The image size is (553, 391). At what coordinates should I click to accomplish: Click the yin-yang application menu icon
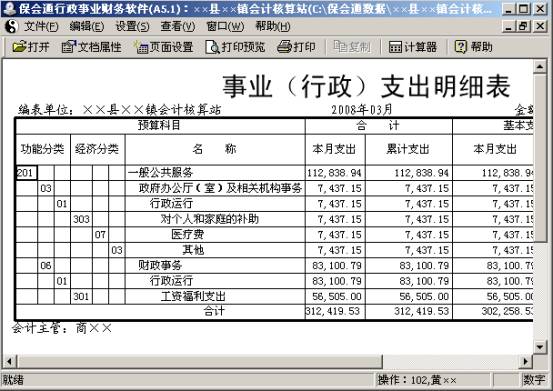12,26
